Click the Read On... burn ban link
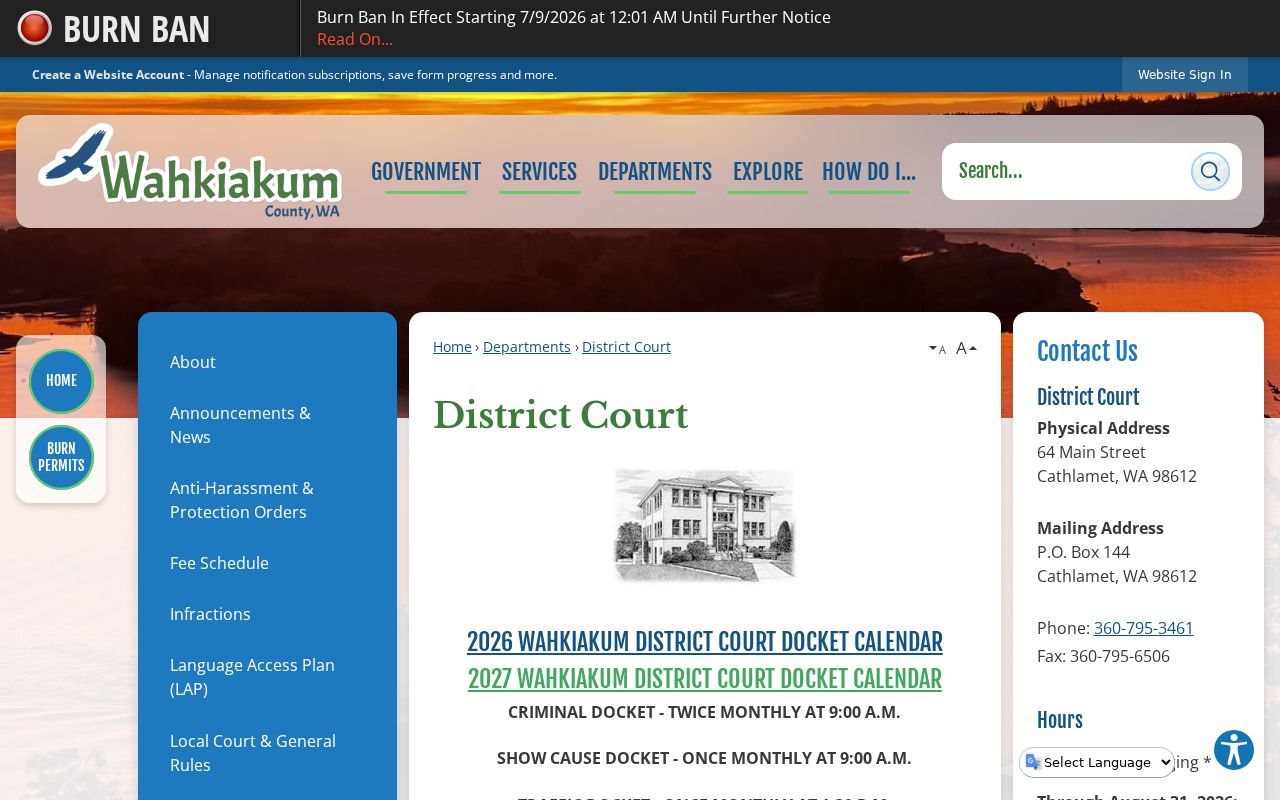The width and height of the screenshot is (1280, 800). [355, 39]
